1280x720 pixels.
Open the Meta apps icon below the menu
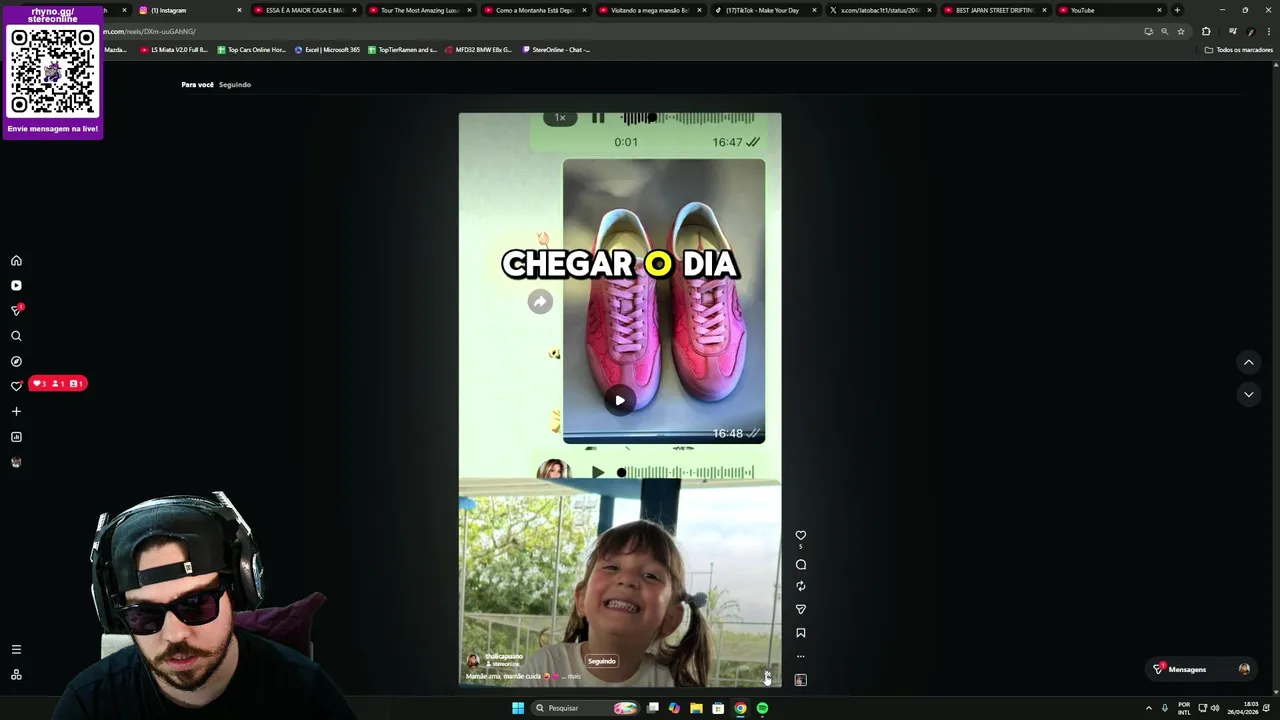(x=16, y=675)
